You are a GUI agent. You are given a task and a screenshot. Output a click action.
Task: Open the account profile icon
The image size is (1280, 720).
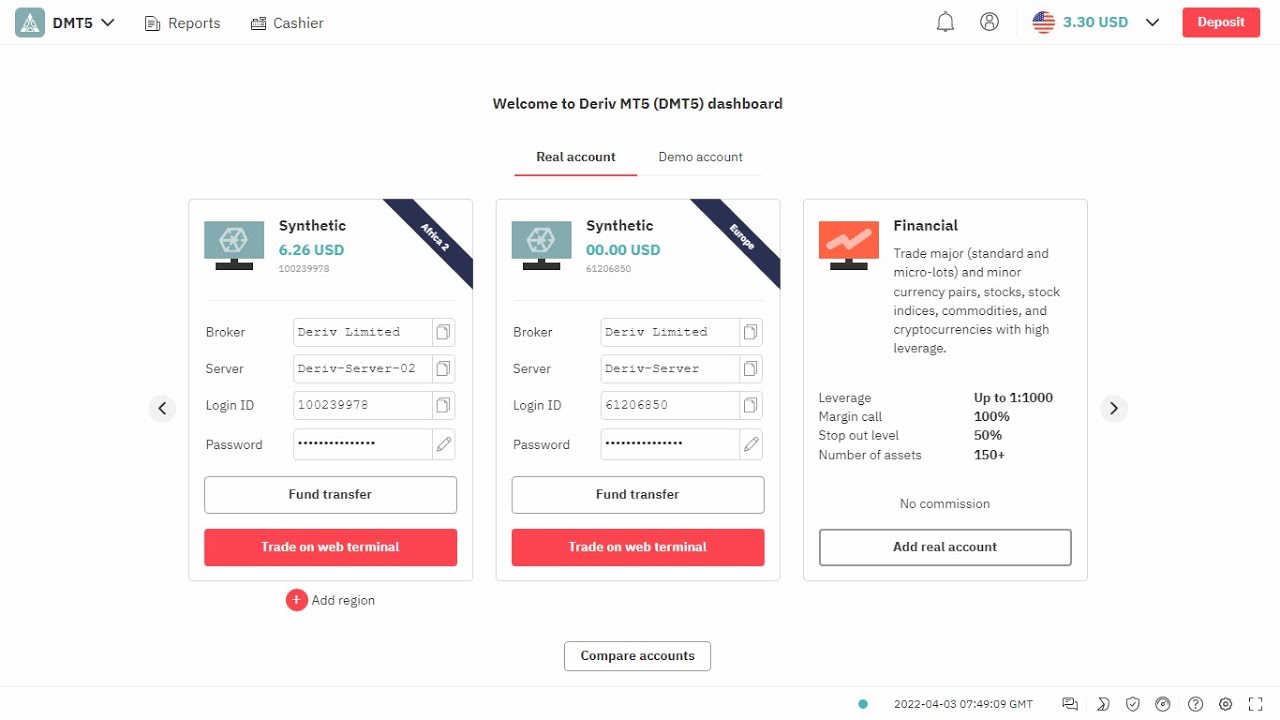[989, 22]
